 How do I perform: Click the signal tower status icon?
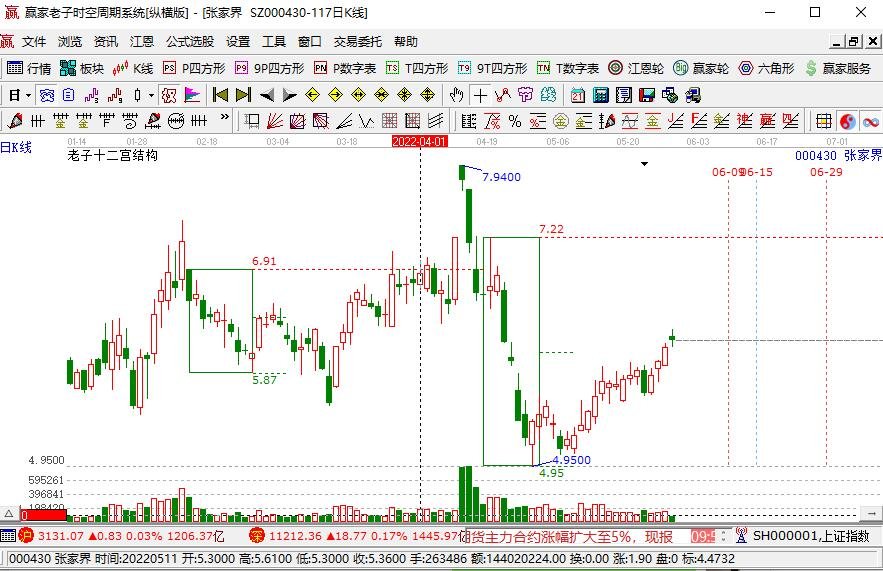pos(741,536)
